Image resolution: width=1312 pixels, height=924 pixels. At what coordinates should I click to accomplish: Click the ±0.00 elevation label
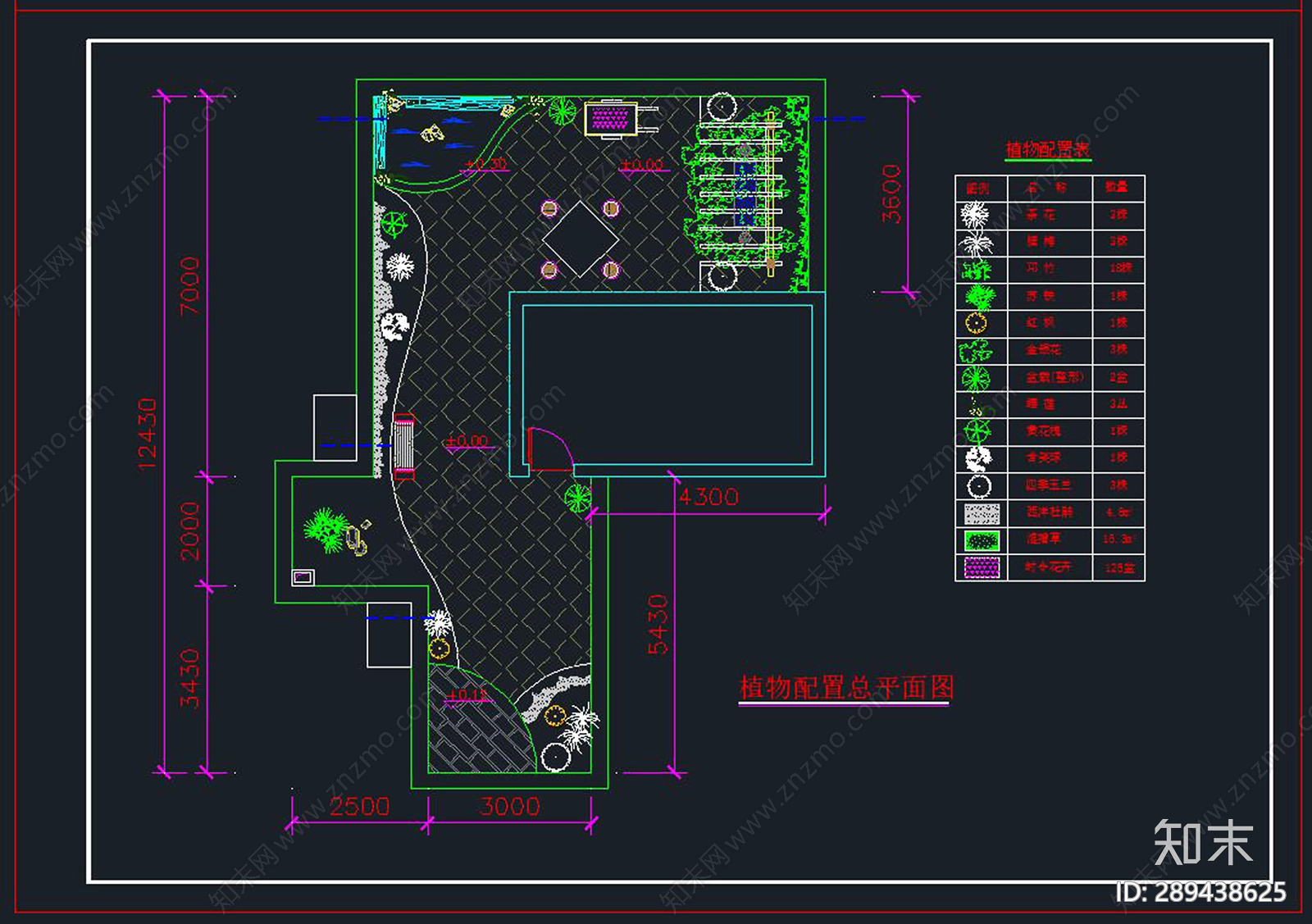pyautogui.click(x=643, y=164)
